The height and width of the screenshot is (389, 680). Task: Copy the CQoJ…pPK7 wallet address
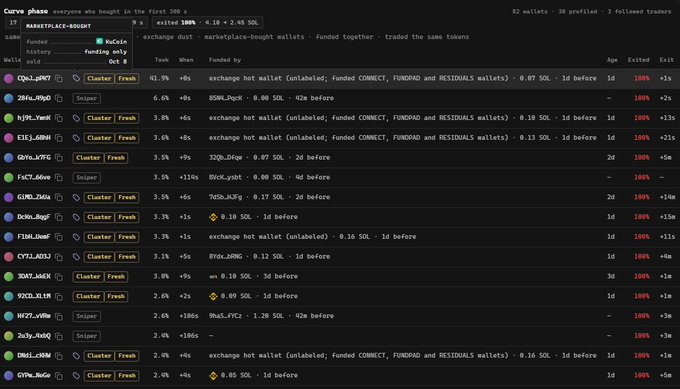59,78
